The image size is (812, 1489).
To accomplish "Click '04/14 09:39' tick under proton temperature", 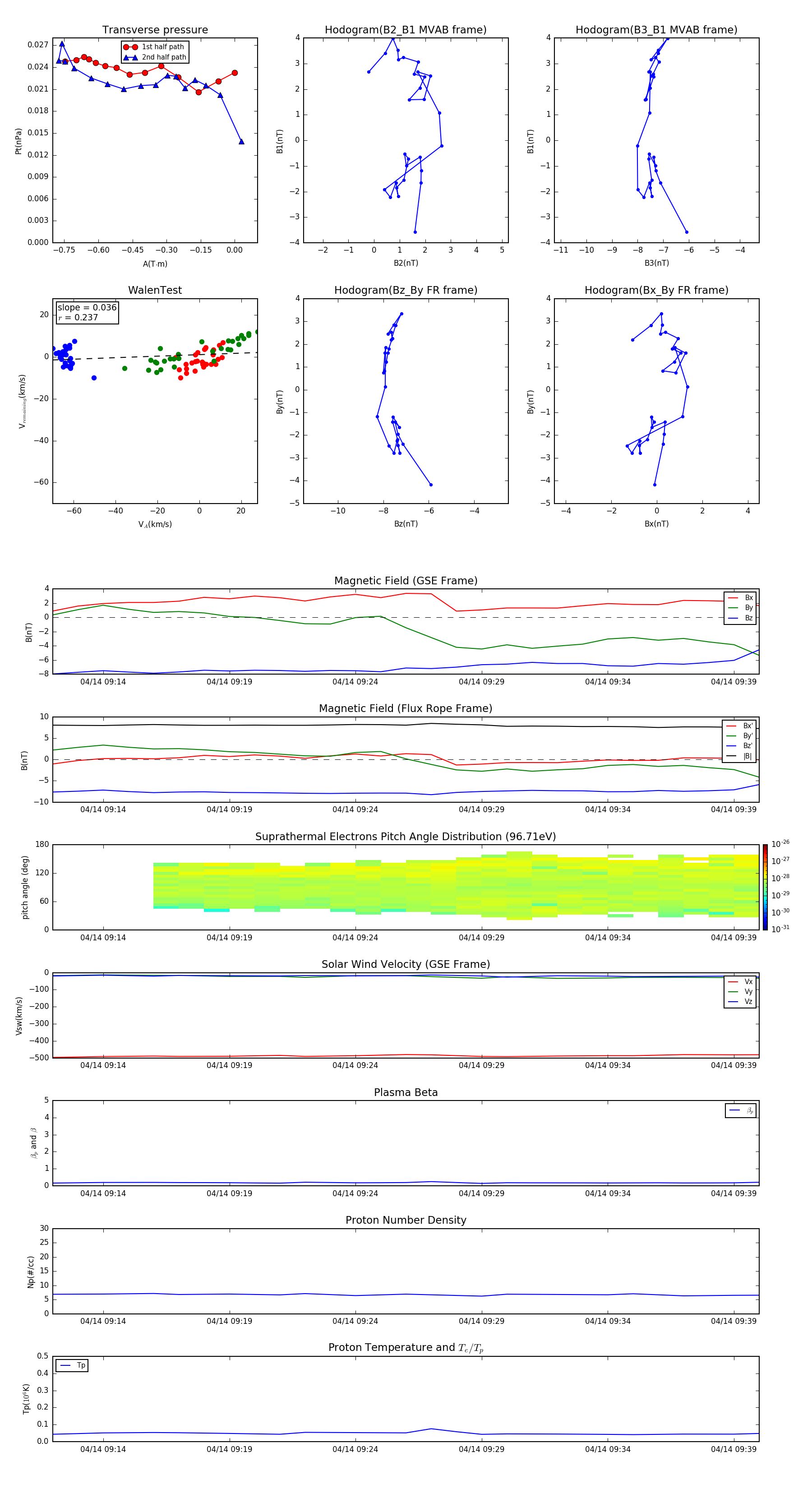I will pos(734,1449).
